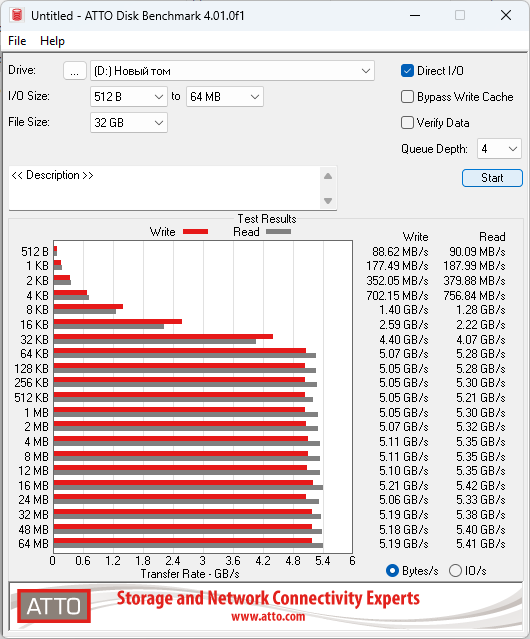Click description scroll down arrow
This screenshot has height=639, width=530.
coord(328,201)
